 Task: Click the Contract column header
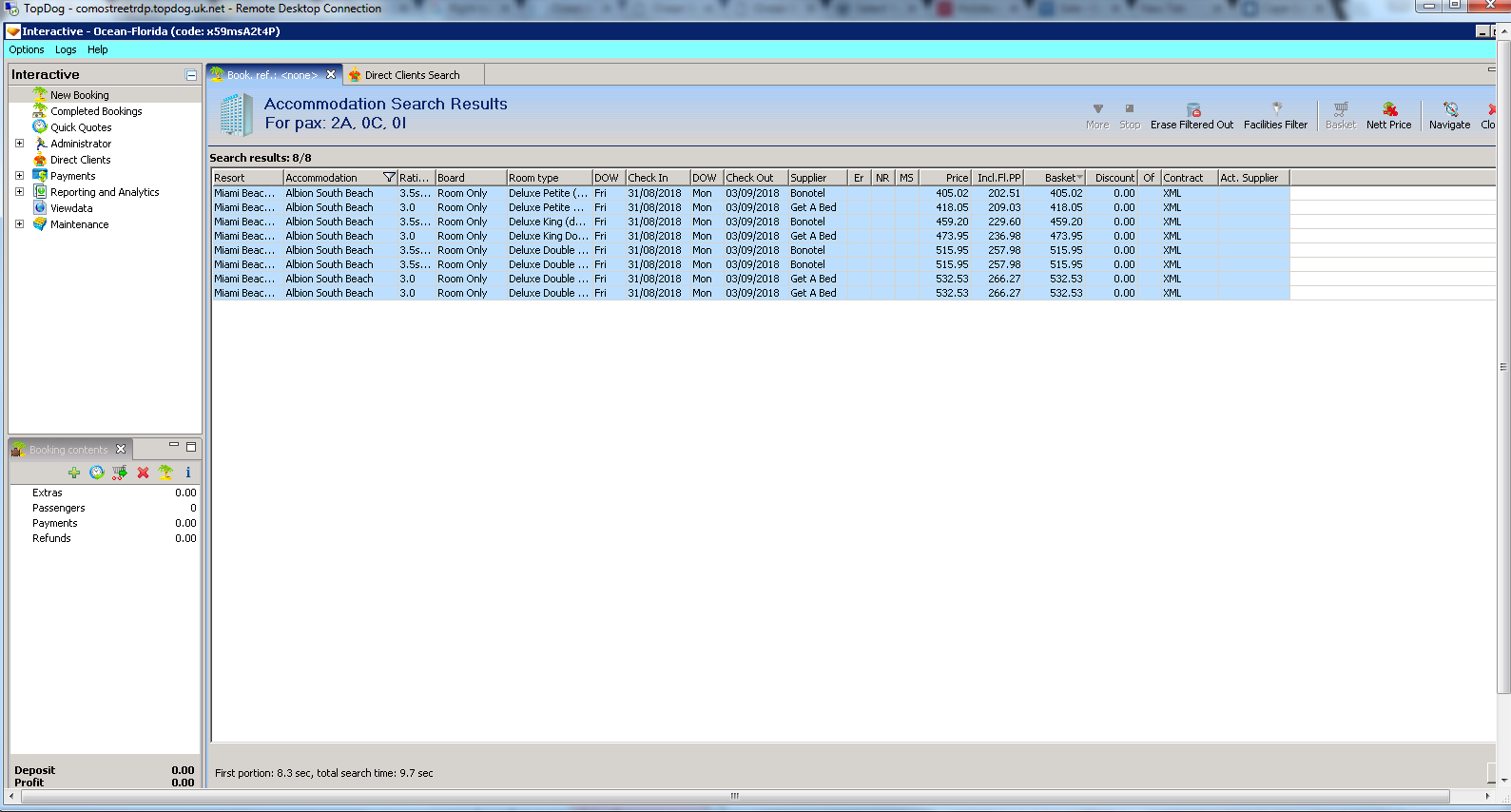pyautogui.click(x=1189, y=178)
